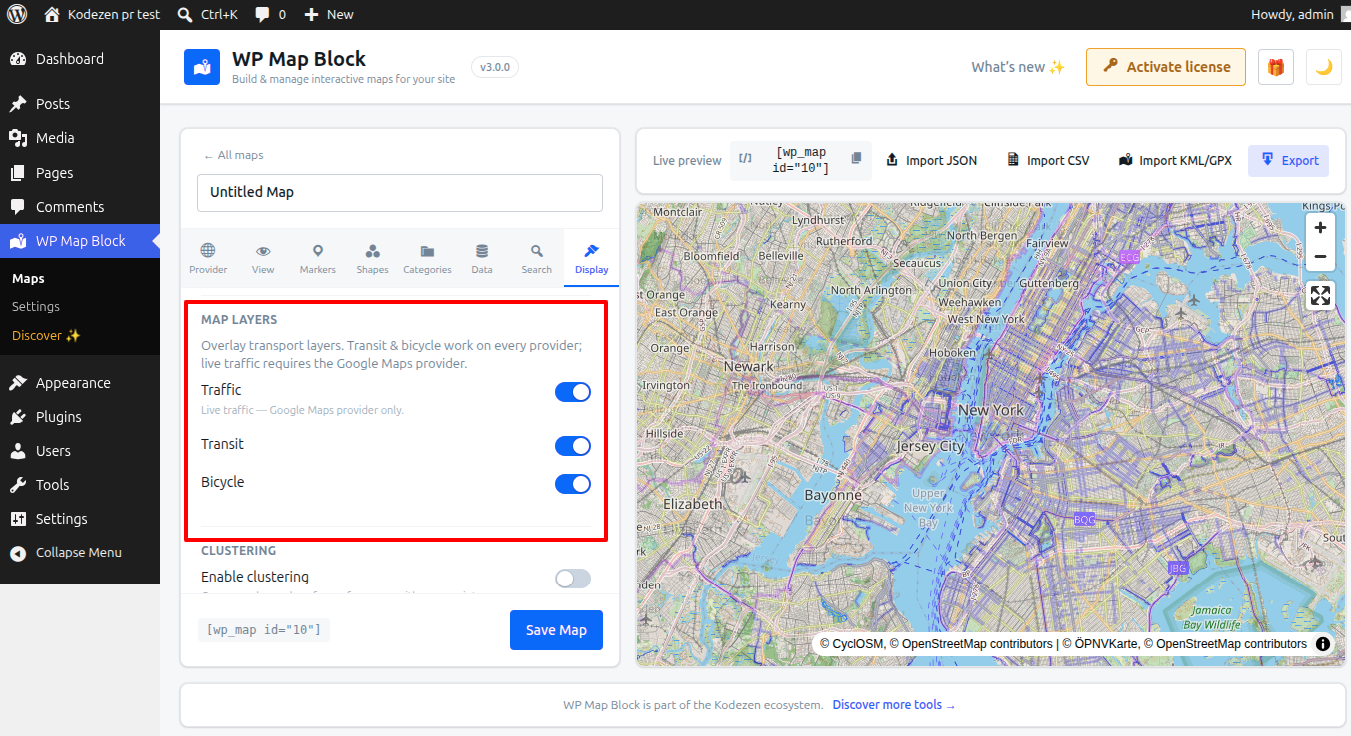1351x736 pixels.
Task: Open main Settings sidebar item
Action: click(80, 519)
